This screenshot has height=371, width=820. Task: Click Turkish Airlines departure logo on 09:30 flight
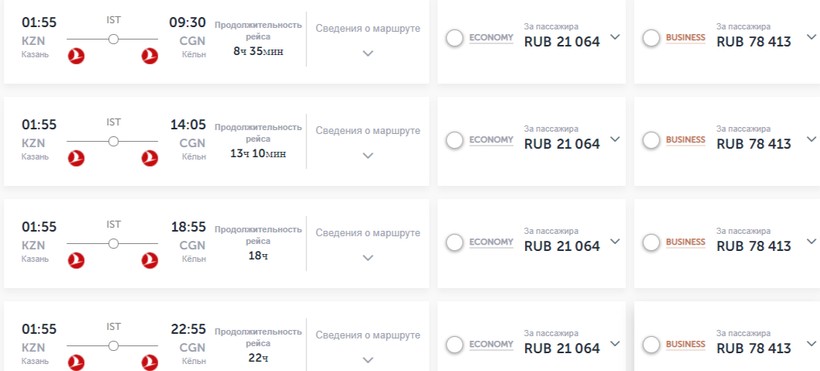(76, 56)
